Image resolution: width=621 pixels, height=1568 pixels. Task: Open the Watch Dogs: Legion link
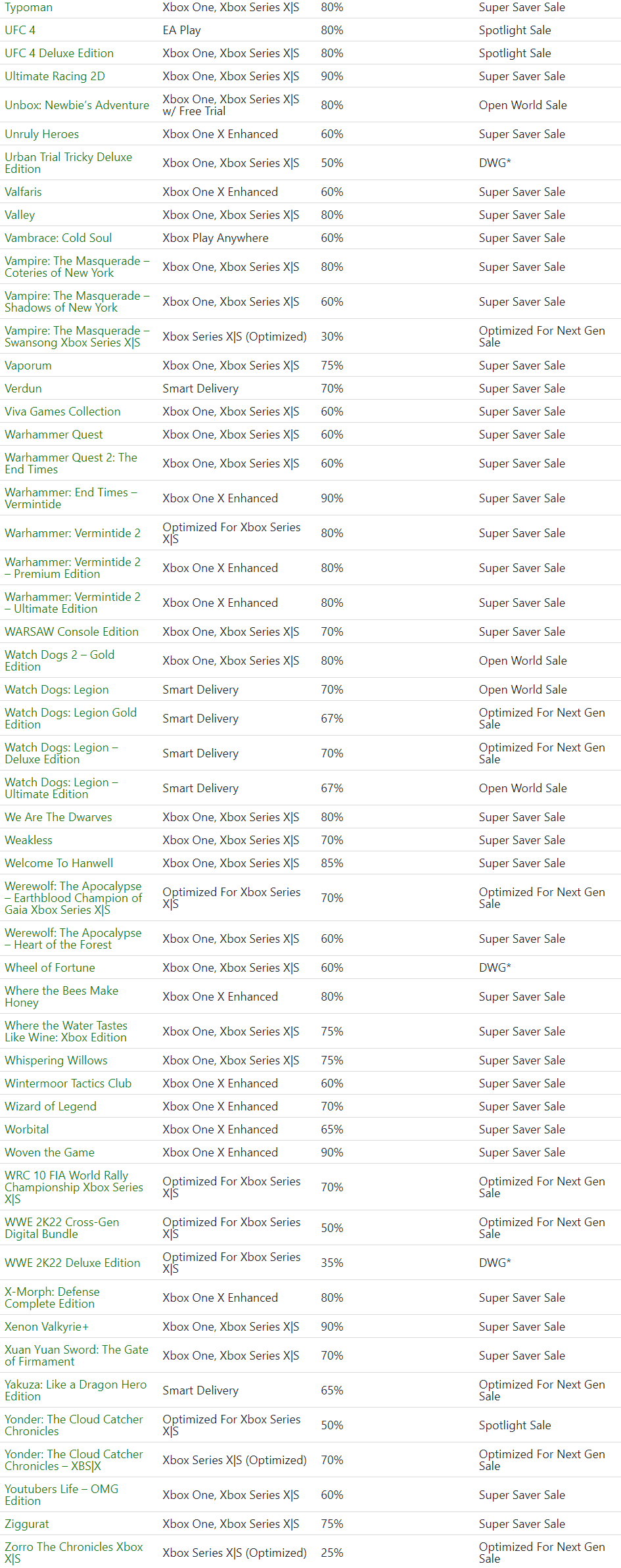click(57, 690)
